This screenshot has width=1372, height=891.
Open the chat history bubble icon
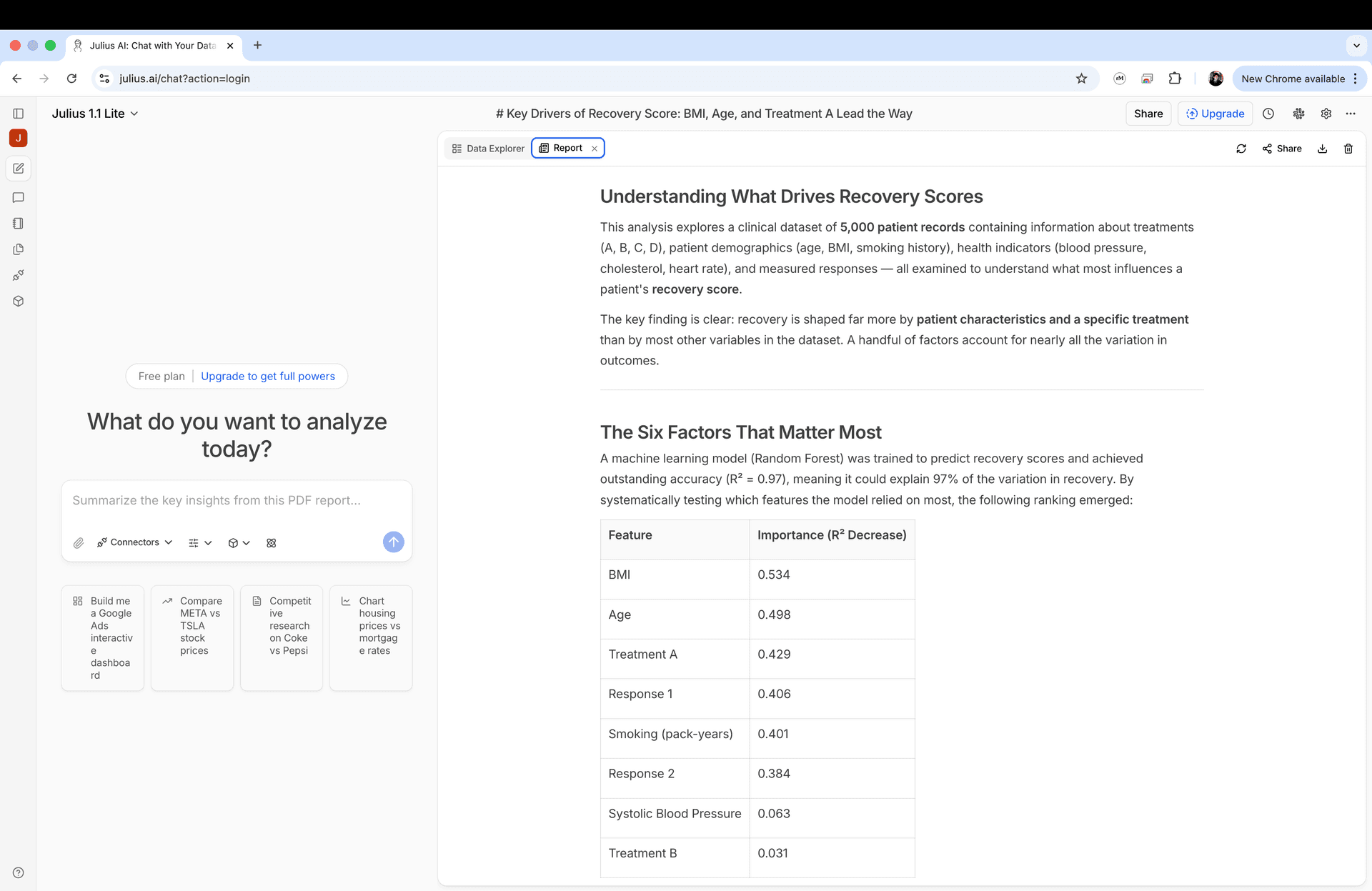click(19, 197)
